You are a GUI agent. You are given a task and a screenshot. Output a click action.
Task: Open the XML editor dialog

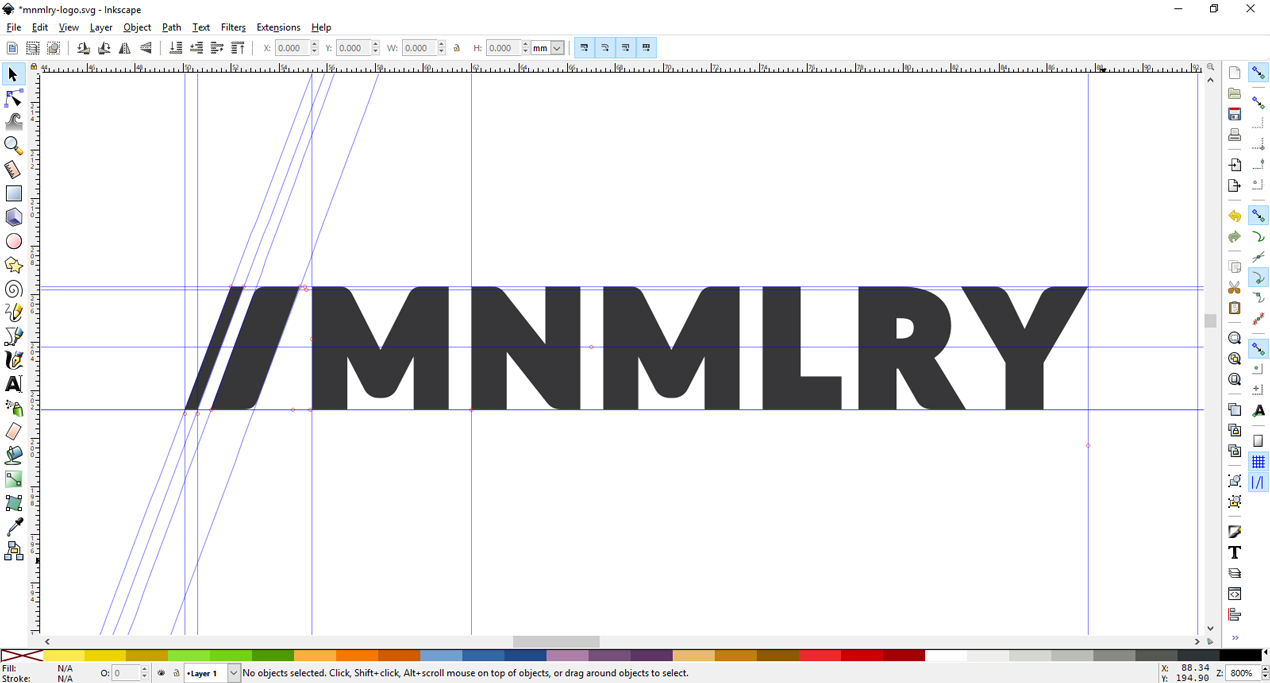pos(1235,595)
